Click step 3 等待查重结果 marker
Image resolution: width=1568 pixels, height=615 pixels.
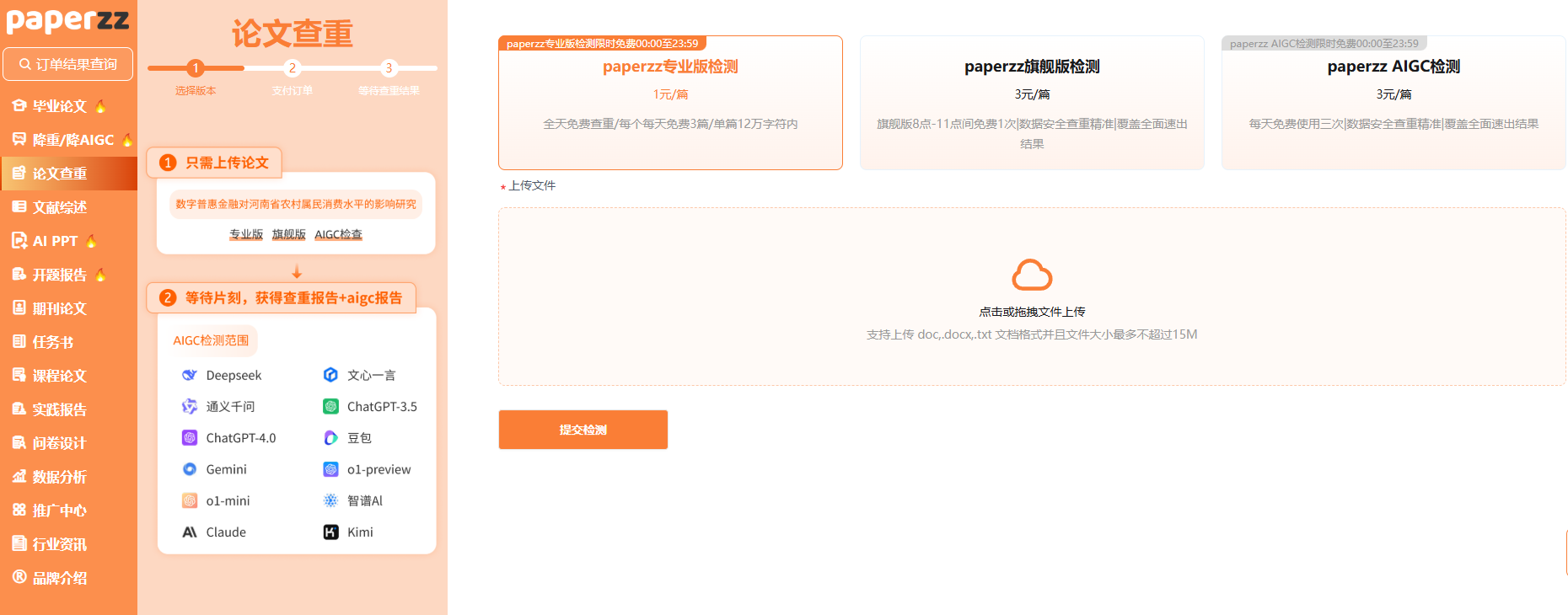tap(389, 68)
